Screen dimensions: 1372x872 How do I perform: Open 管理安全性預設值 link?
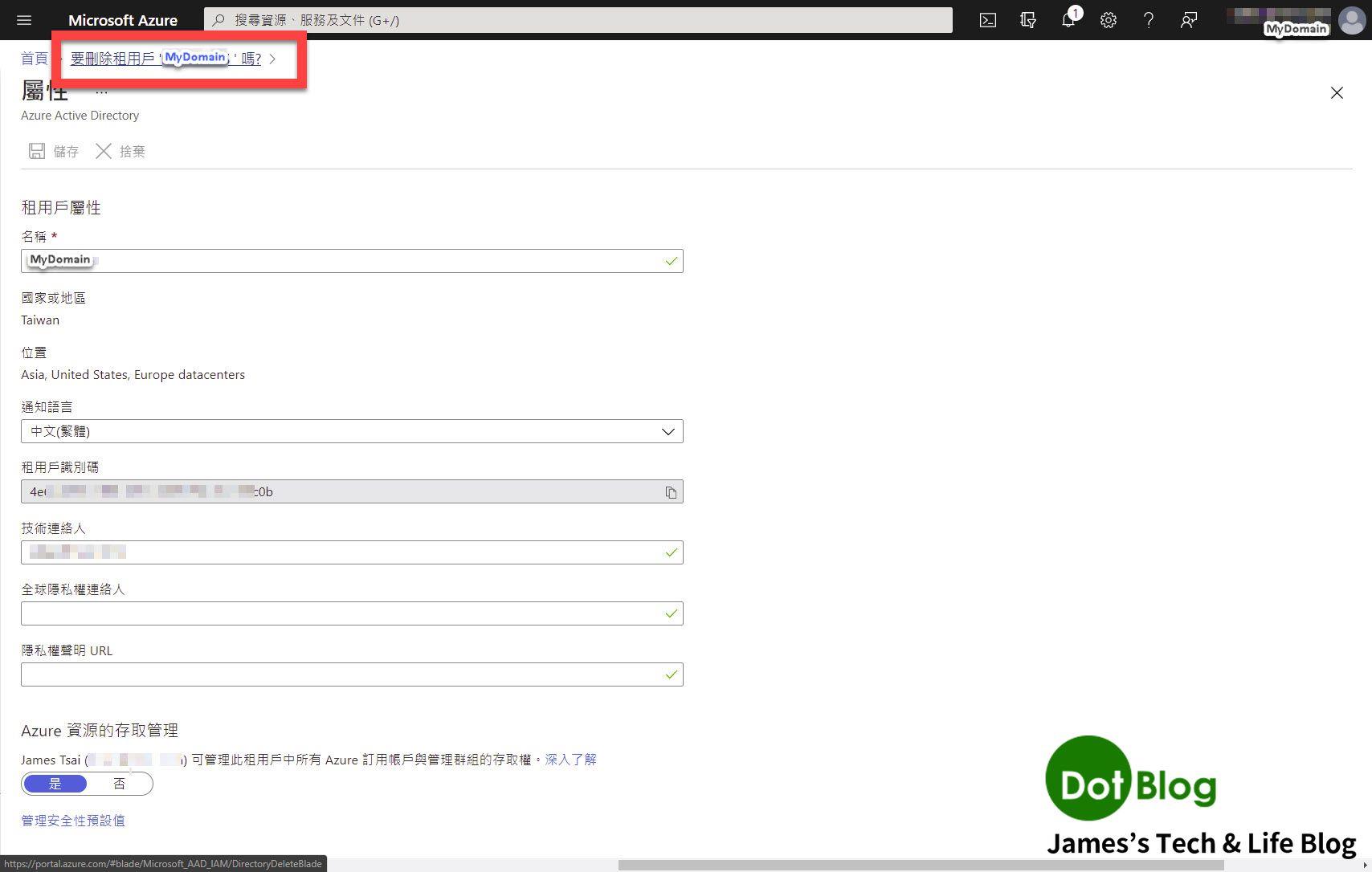pos(73,821)
